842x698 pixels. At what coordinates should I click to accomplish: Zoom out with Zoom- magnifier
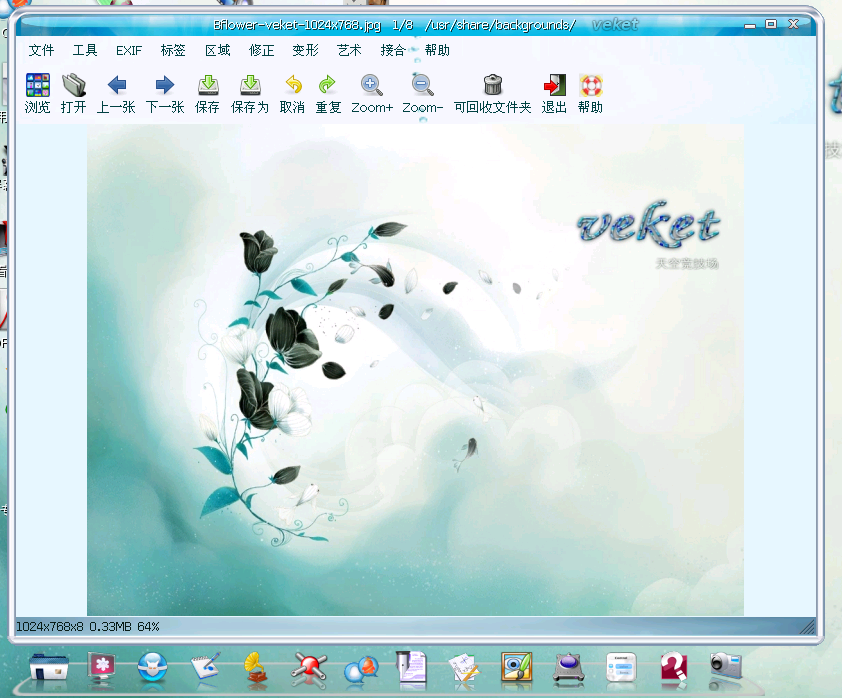[x=423, y=85]
